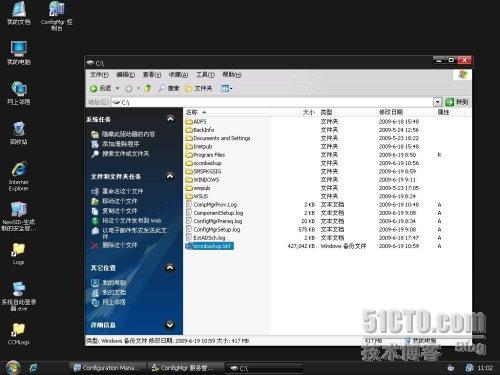
Task: Open the 编辑(E) menu
Action: tap(126, 75)
